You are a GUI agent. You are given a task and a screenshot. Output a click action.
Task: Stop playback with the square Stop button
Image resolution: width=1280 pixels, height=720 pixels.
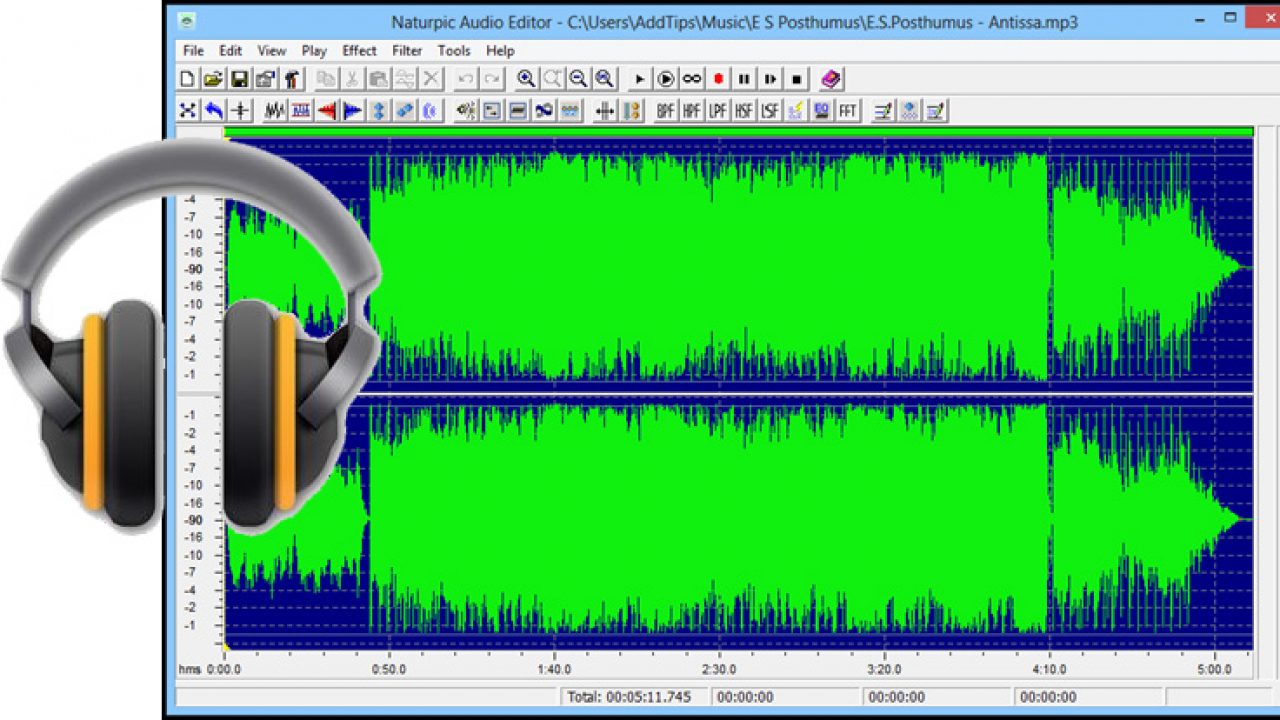point(796,79)
